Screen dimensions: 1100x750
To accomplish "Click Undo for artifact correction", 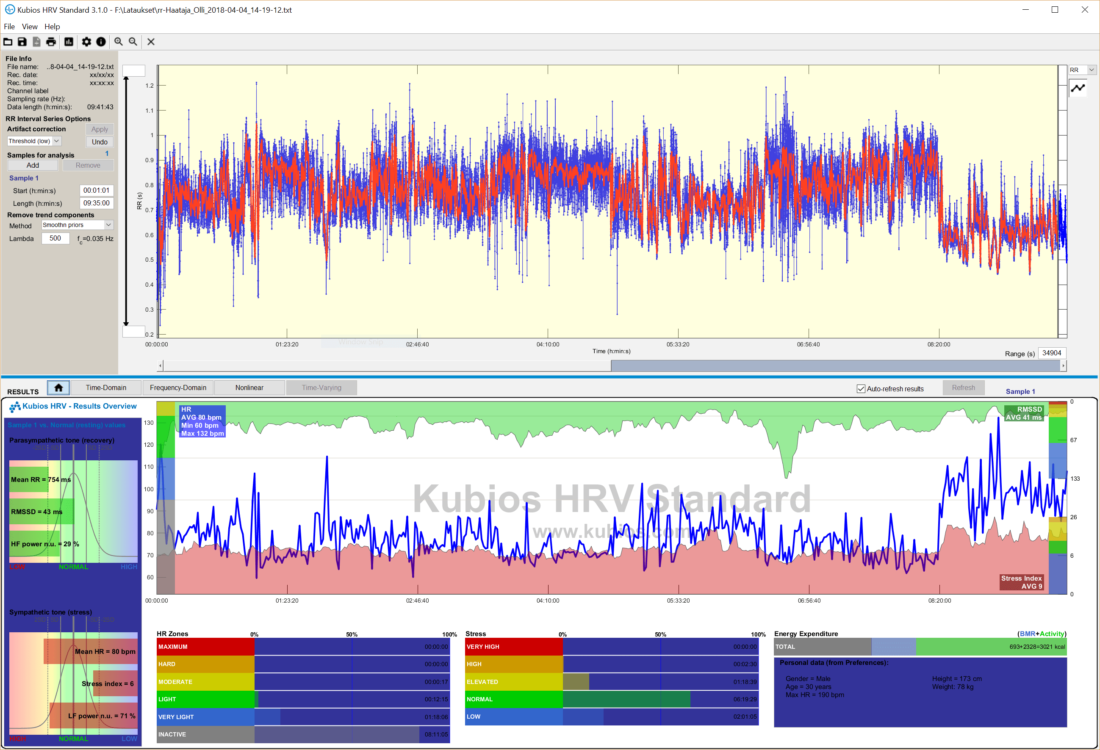I will [x=100, y=142].
